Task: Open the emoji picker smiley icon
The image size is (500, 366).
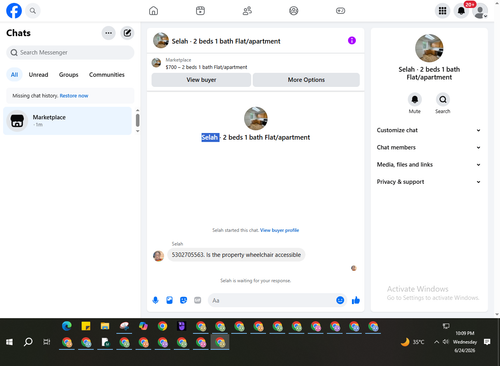Action: 340,300
